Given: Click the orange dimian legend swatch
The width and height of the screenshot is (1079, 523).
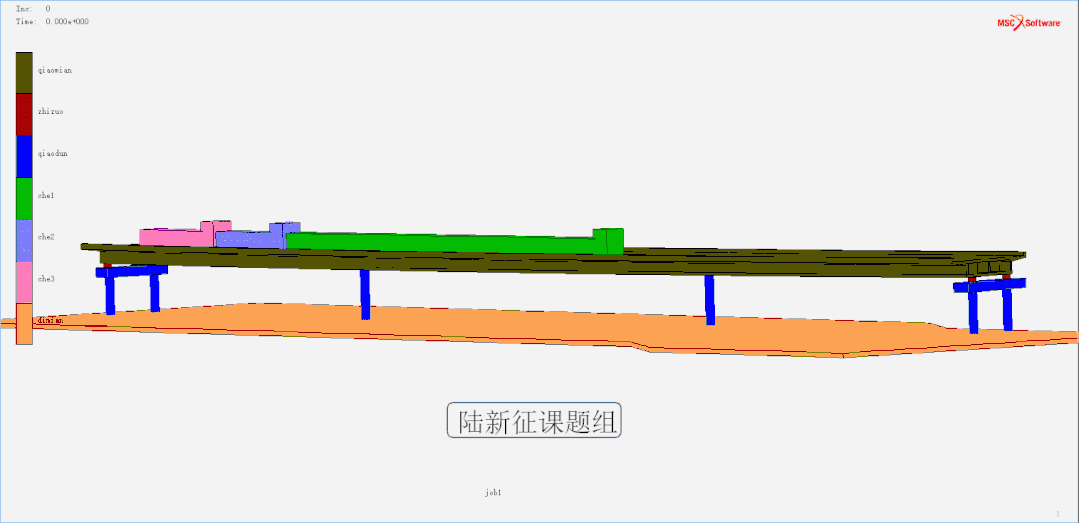Looking at the screenshot, I should [24, 324].
